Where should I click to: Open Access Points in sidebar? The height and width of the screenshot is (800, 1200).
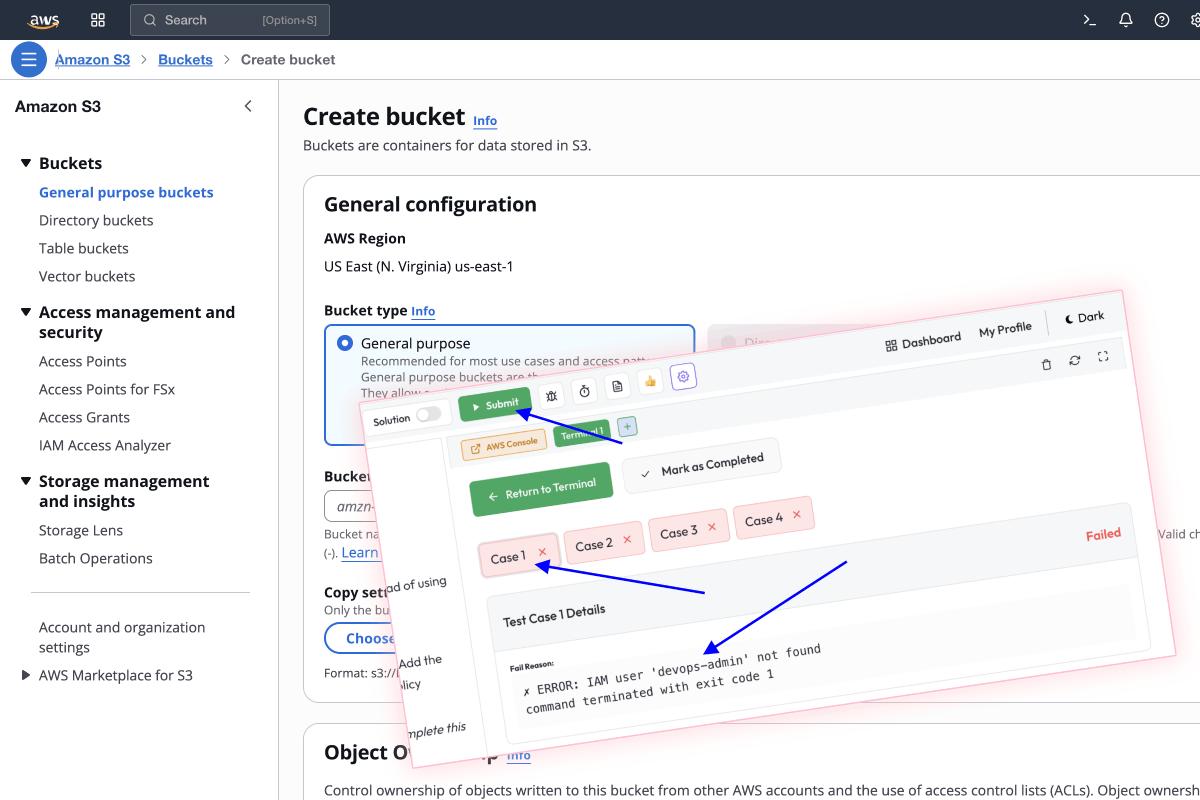(83, 361)
